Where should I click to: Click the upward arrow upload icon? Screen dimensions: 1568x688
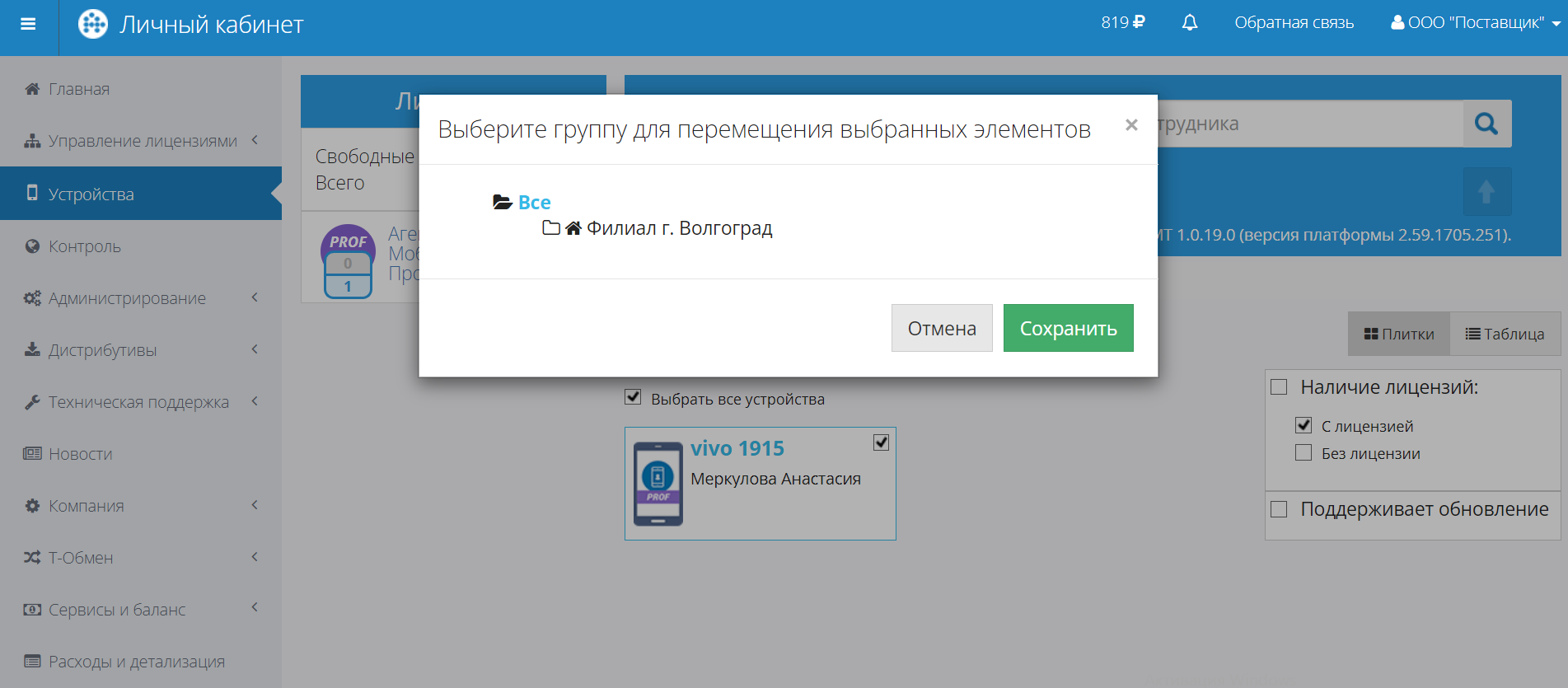1486,192
